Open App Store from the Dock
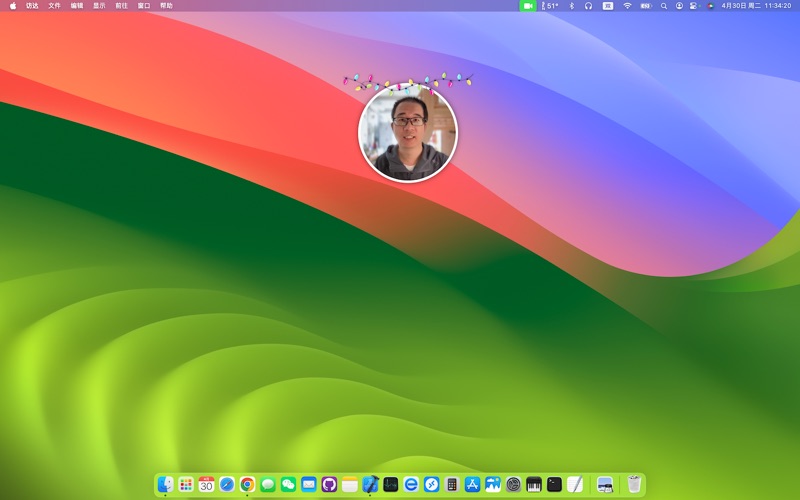The width and height of the screenshot is (800, 500). (473, 484)
